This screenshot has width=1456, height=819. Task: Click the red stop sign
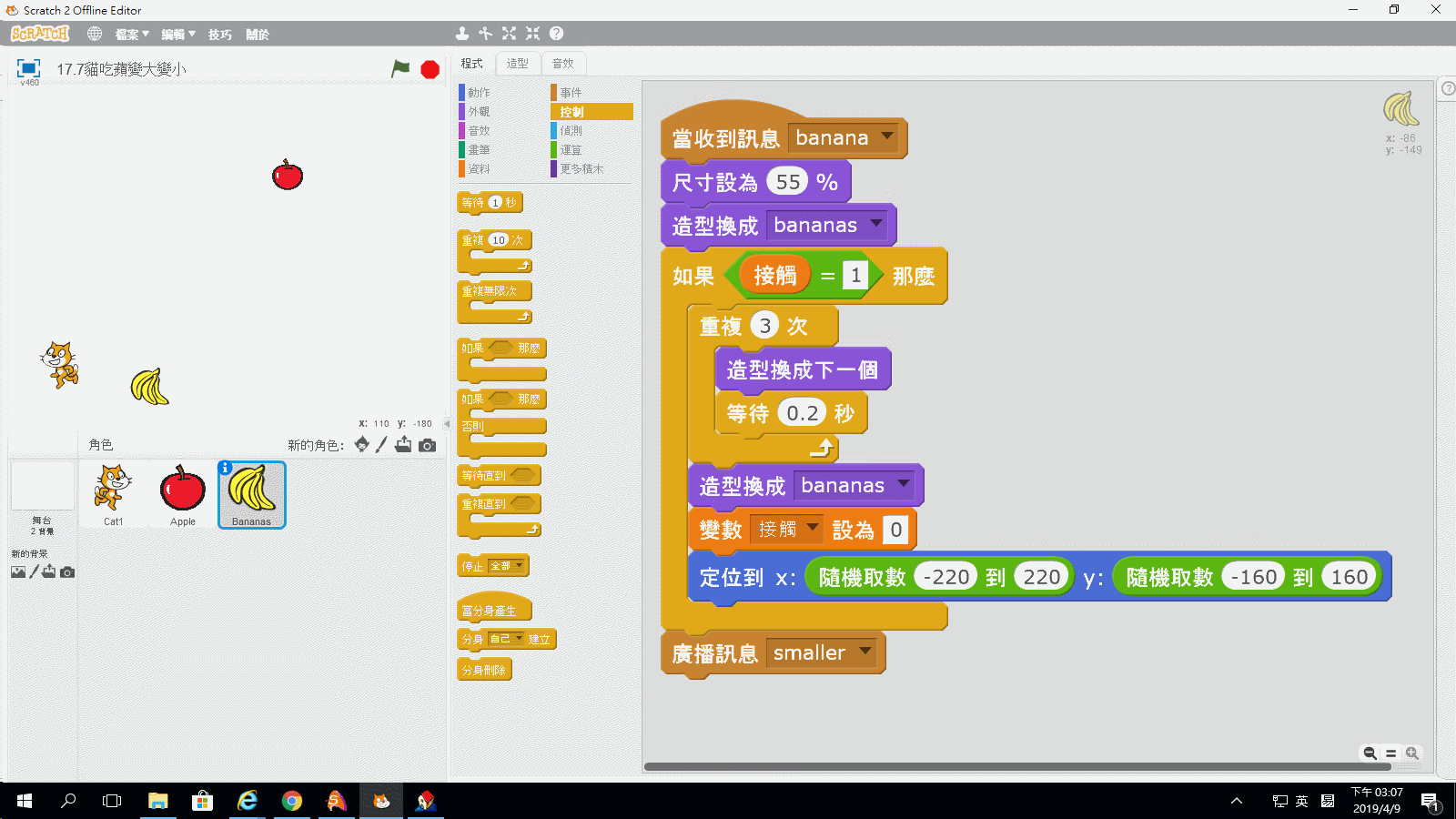(430, 69)
